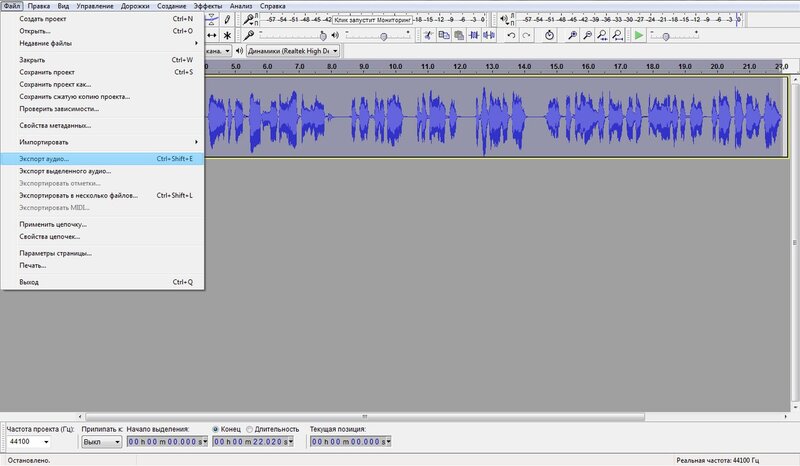
Task: Choose Экспорт аудио... from the menu
Action: [44, 158]
